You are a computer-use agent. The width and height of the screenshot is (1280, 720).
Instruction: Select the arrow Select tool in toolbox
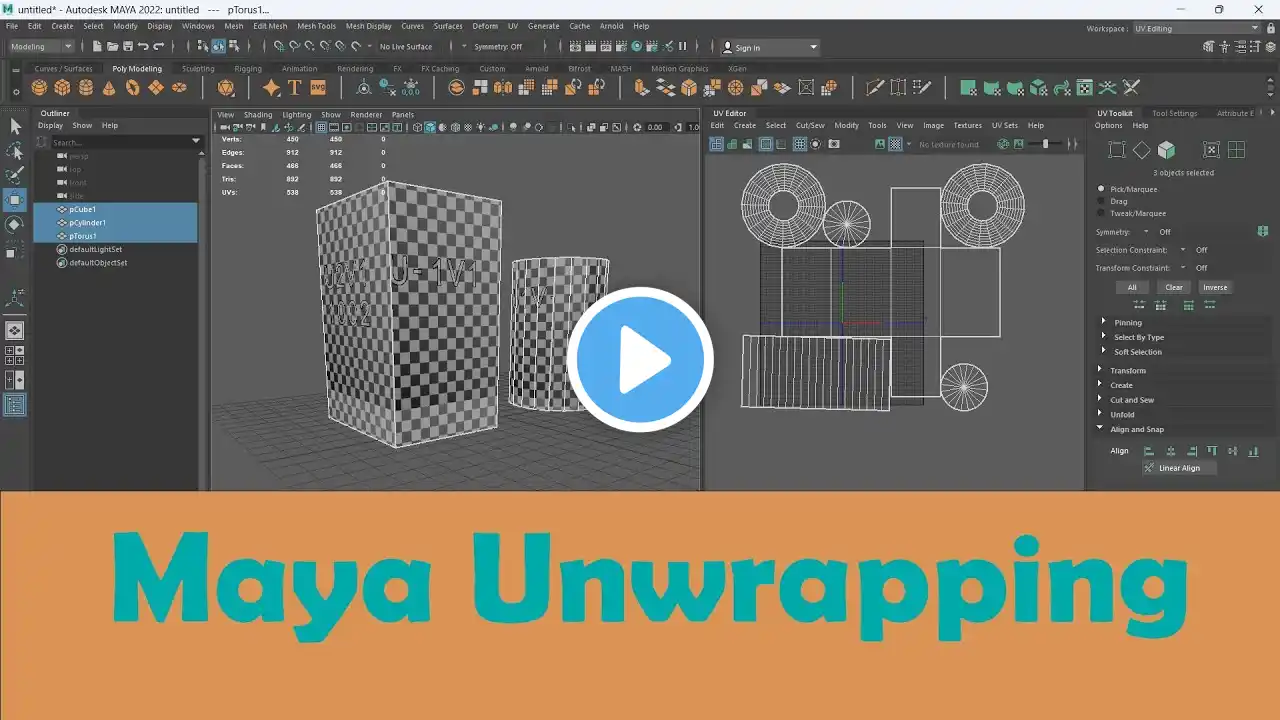[x=15, y=126]
